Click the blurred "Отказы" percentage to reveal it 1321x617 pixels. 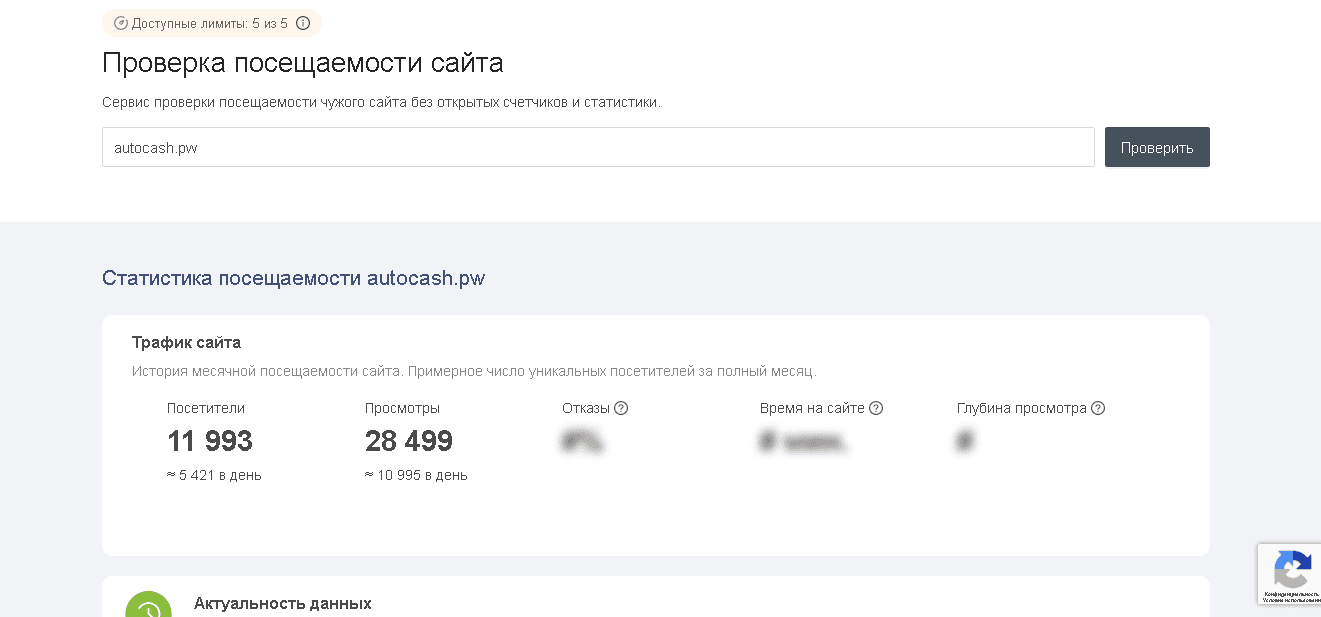coord(581,441)
